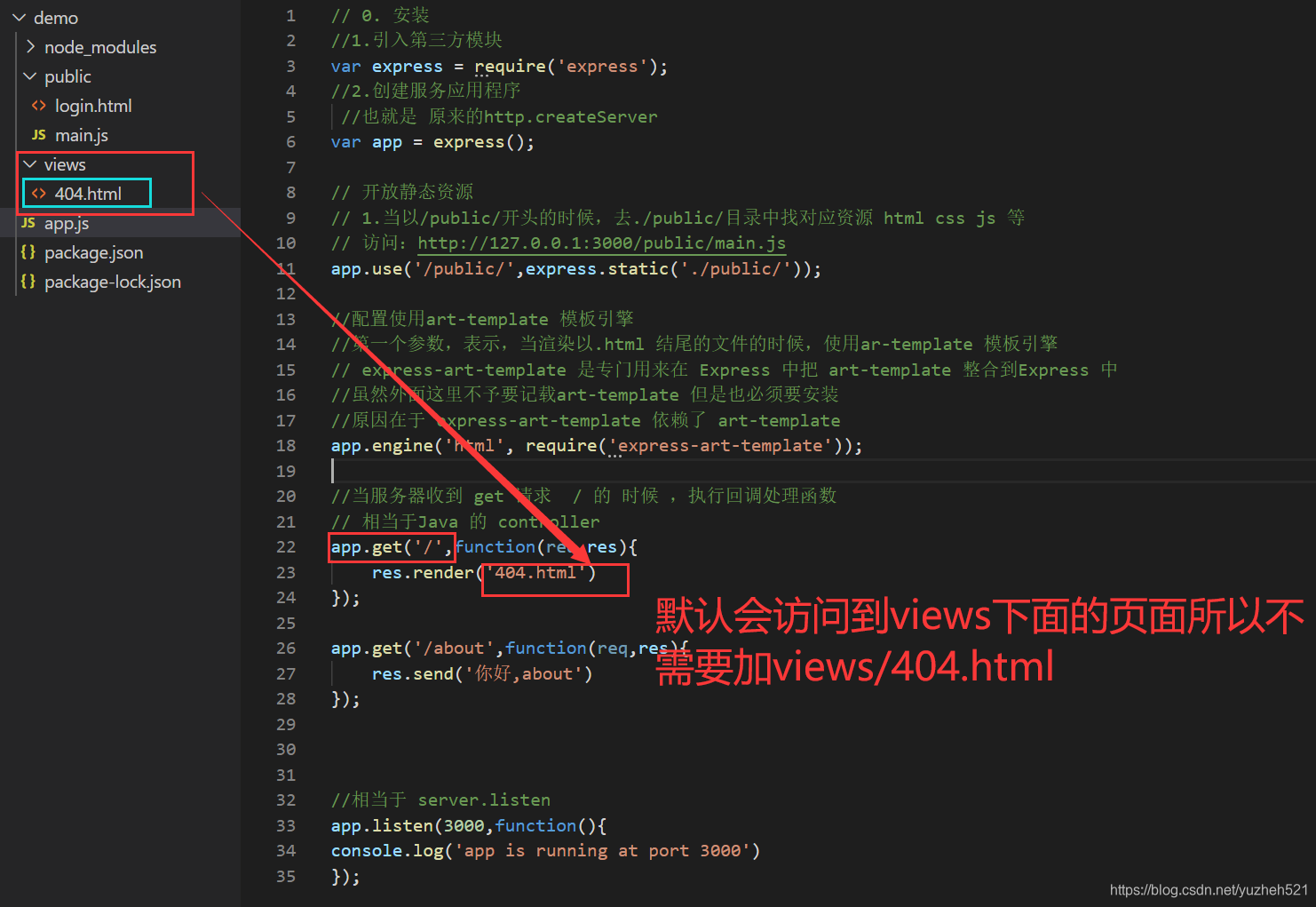
Task: Click the server.listen comment on line 32
Action: click(x=440, y=800)
